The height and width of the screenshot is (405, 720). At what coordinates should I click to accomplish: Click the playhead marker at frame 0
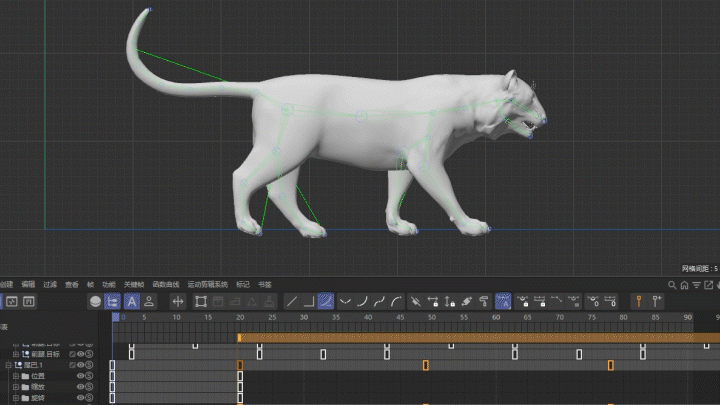(116, 317)
